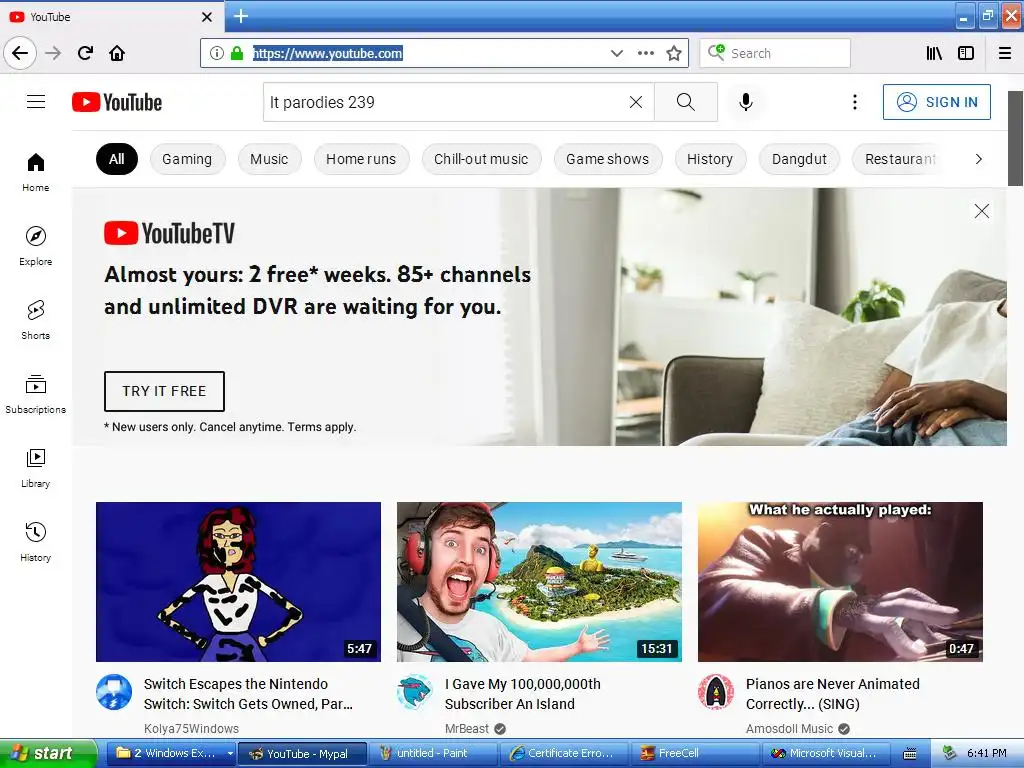
Task: Click the browser Forward arrow button
Action: [54, 53]
